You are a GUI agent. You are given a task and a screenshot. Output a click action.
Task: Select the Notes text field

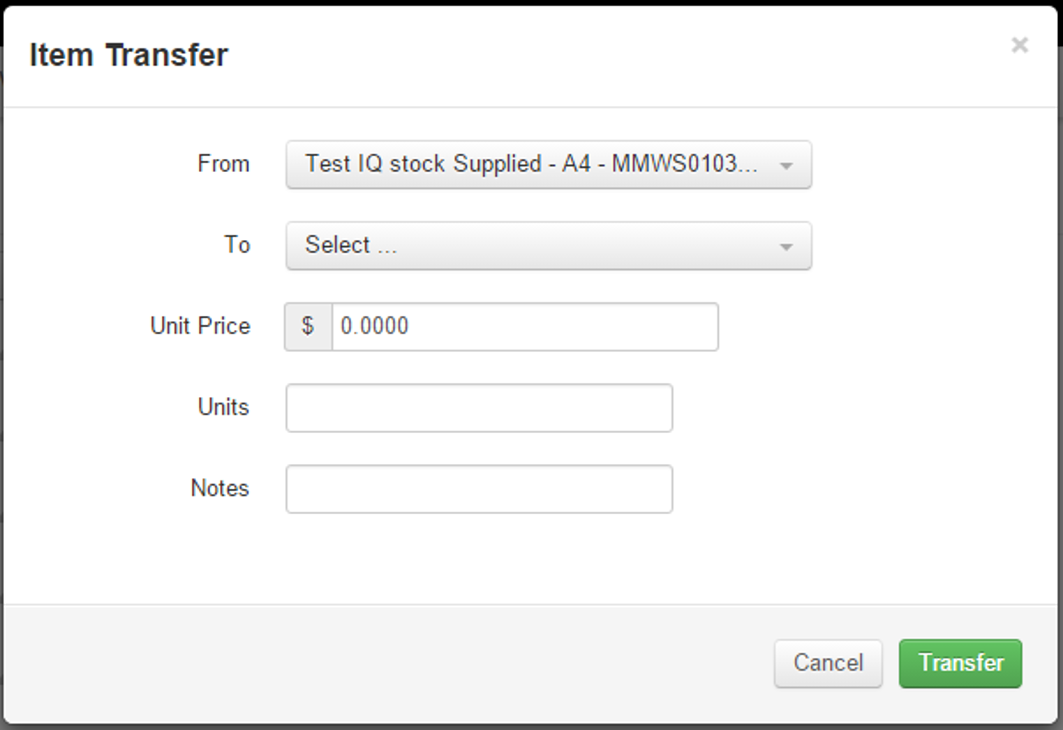[479, 489]
